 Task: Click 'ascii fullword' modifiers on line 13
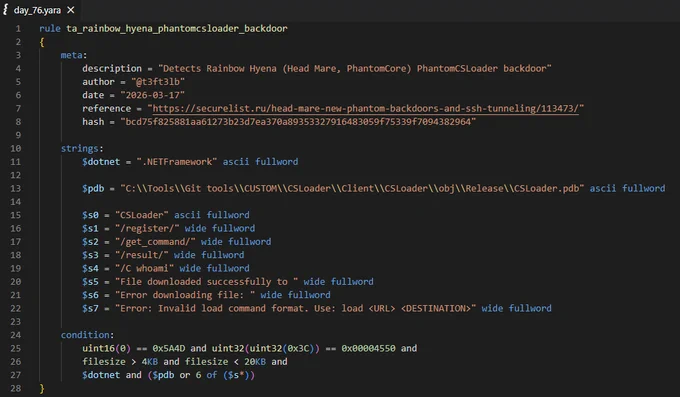pos(627,188)
